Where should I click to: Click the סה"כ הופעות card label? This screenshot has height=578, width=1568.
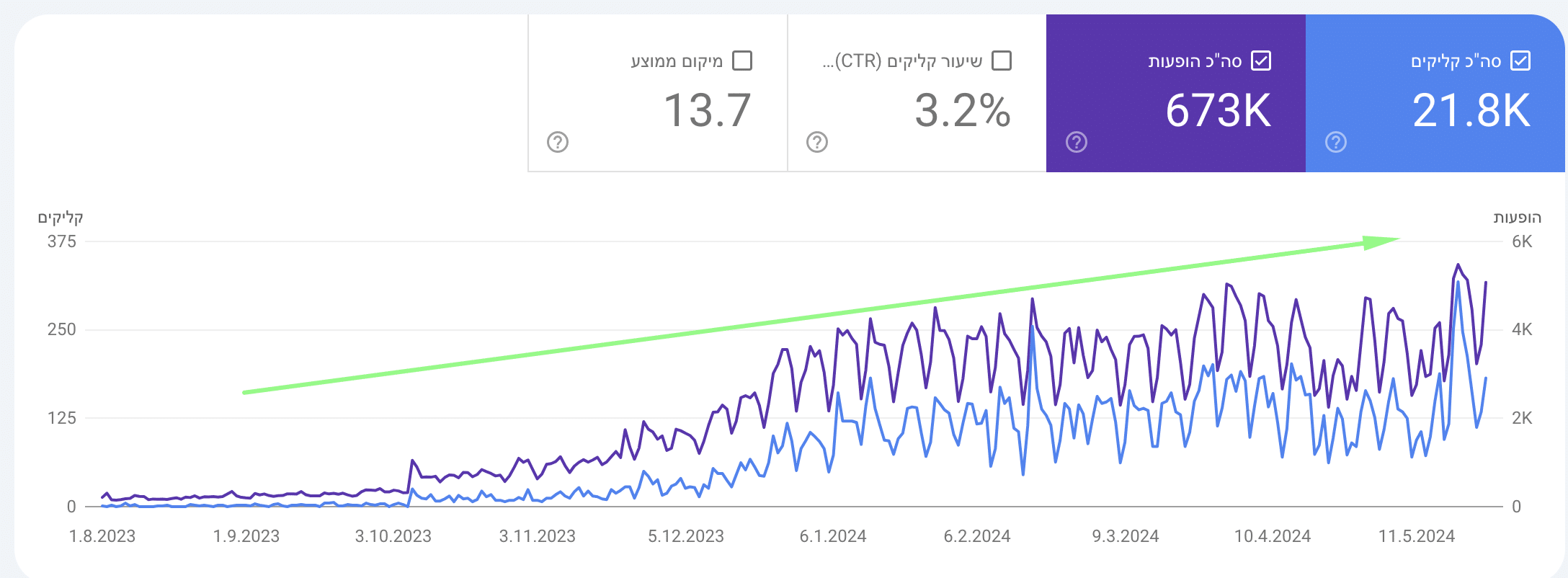coord(1195,61)
